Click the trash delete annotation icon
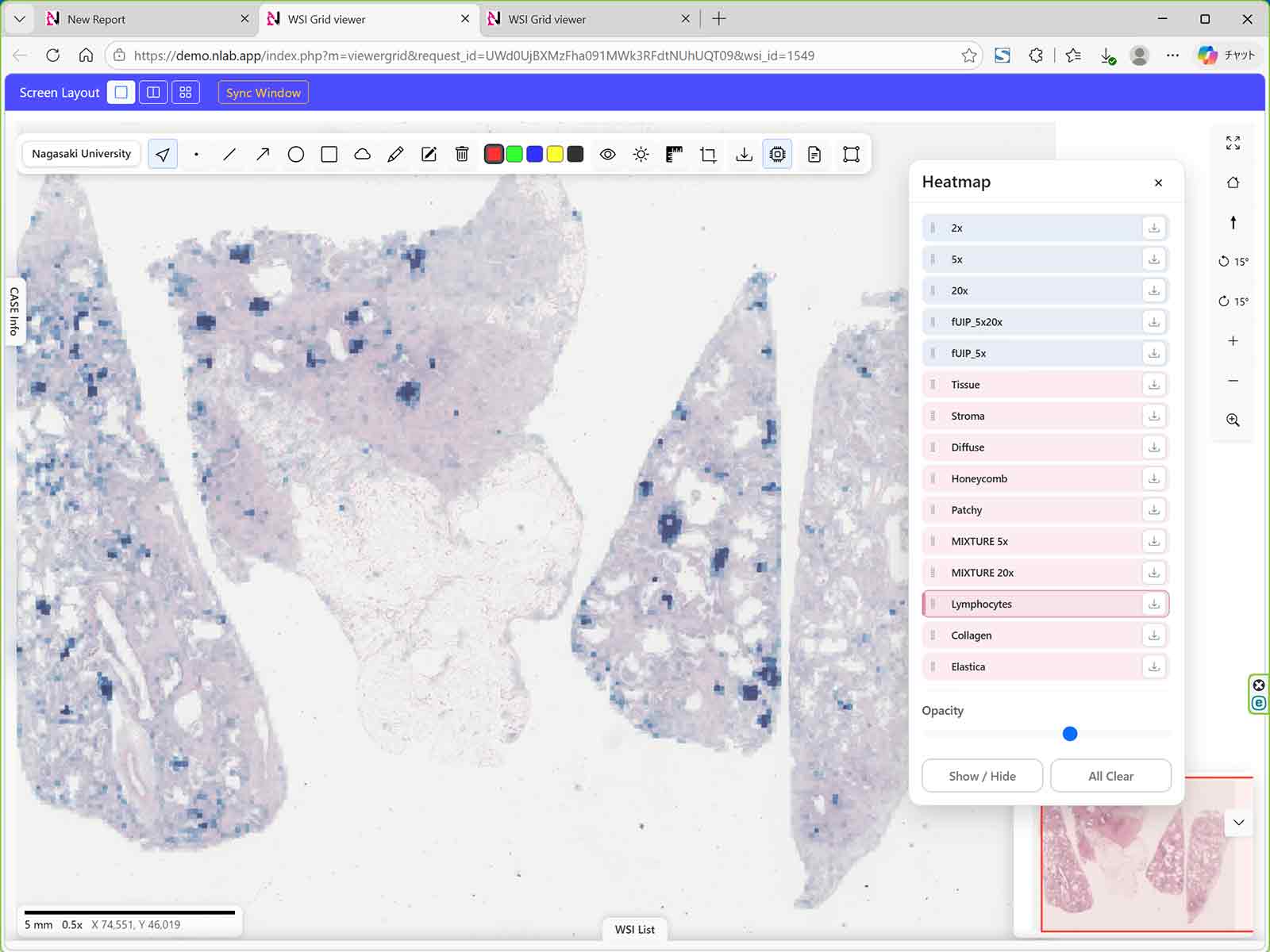The height and width of the screenshot is (952, 1270). [462, 155]
